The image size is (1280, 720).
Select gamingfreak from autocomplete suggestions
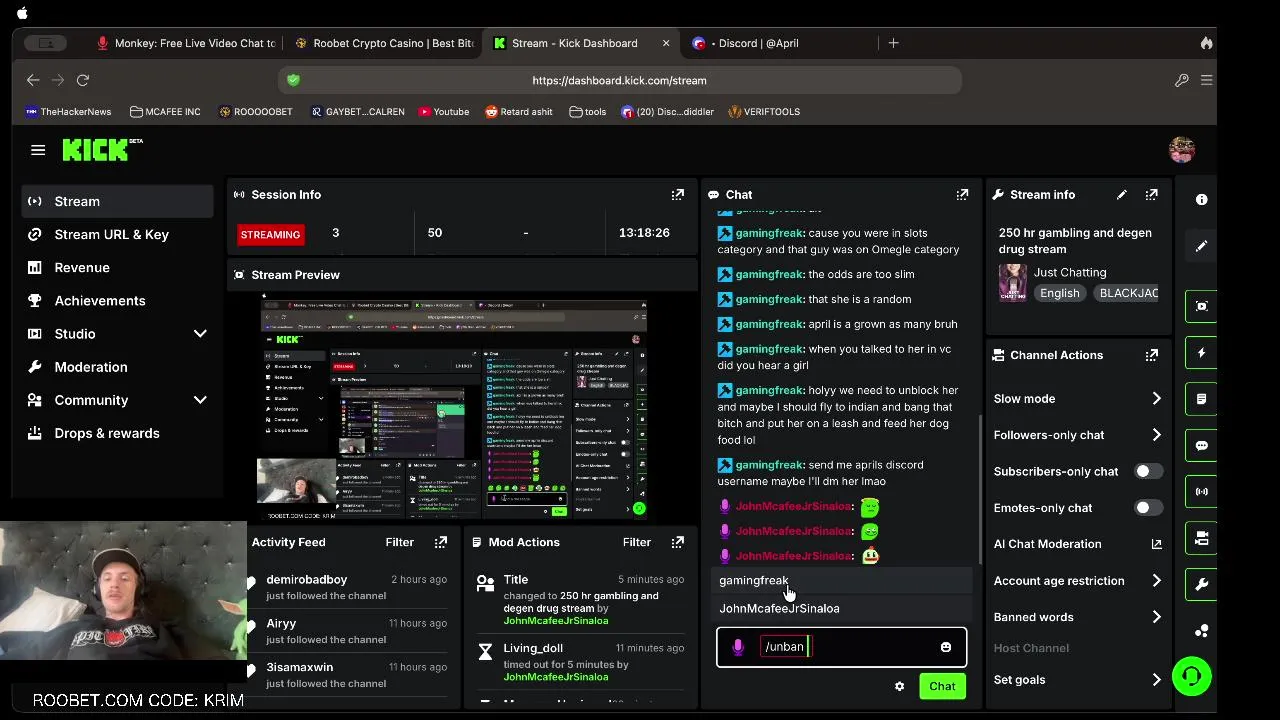pyautogui.click(x=844, y=580)
